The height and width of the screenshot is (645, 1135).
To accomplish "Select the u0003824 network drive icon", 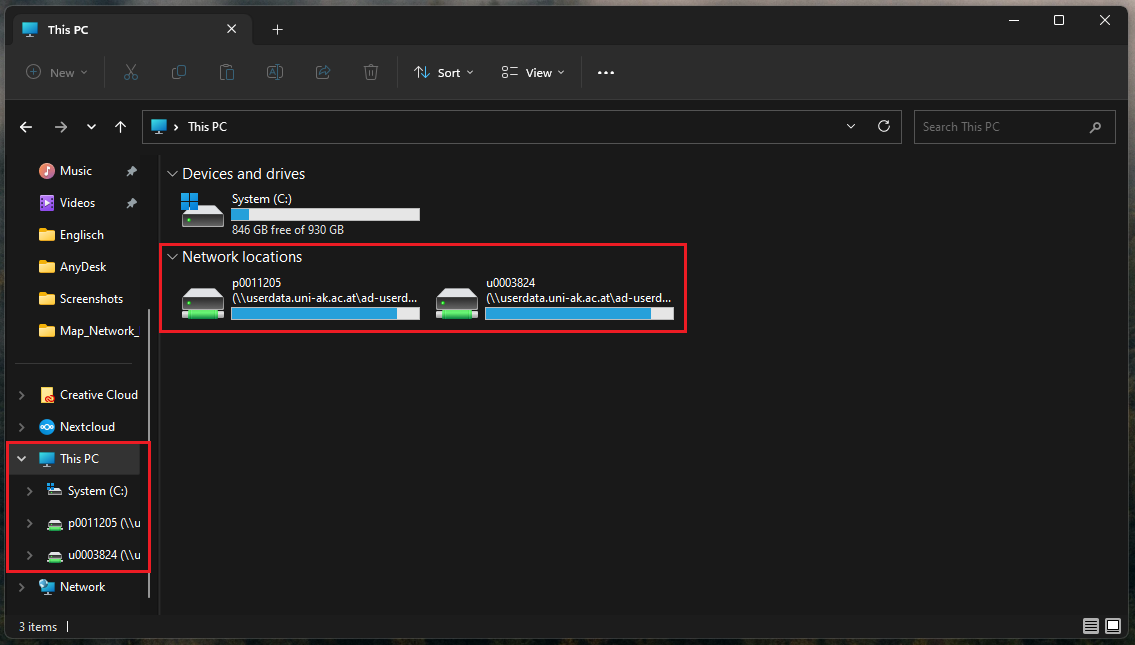I will 457,303.
